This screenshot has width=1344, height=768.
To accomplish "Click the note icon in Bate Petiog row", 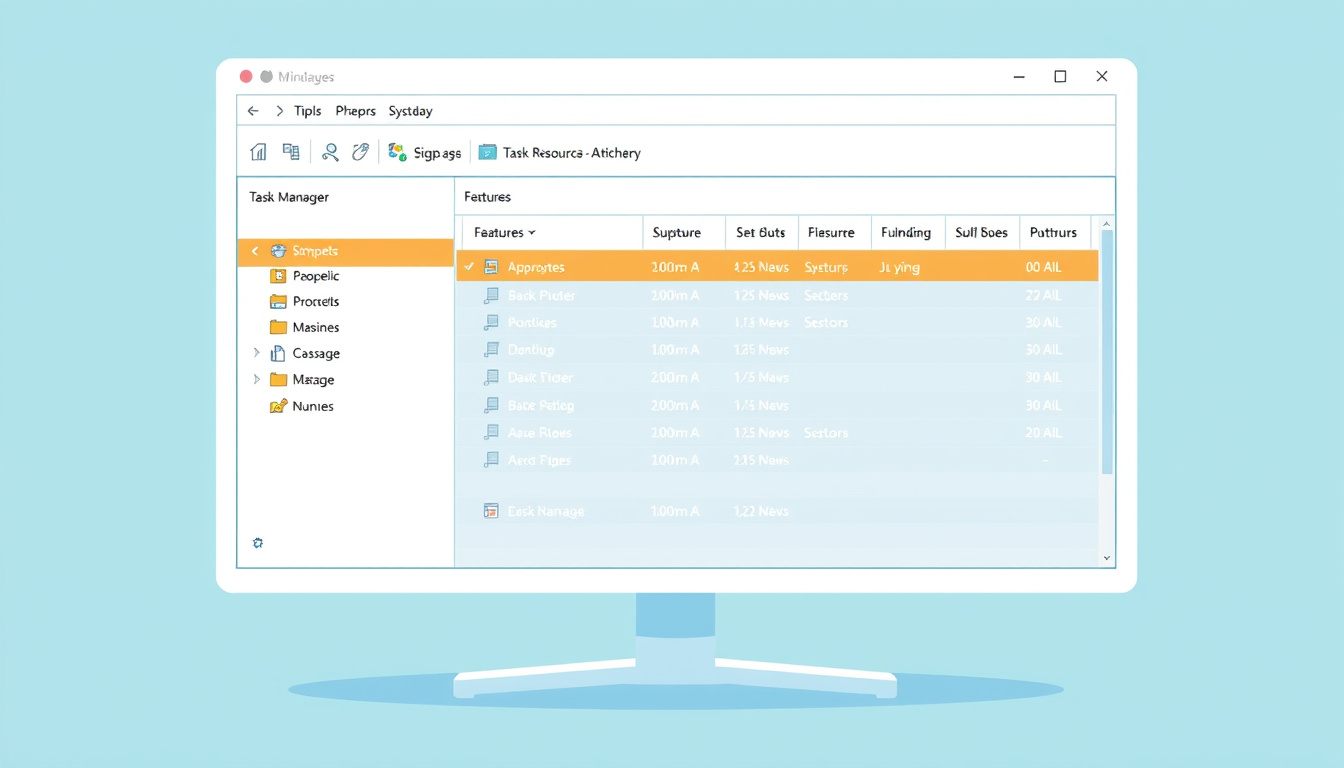I will coord(491,405).
